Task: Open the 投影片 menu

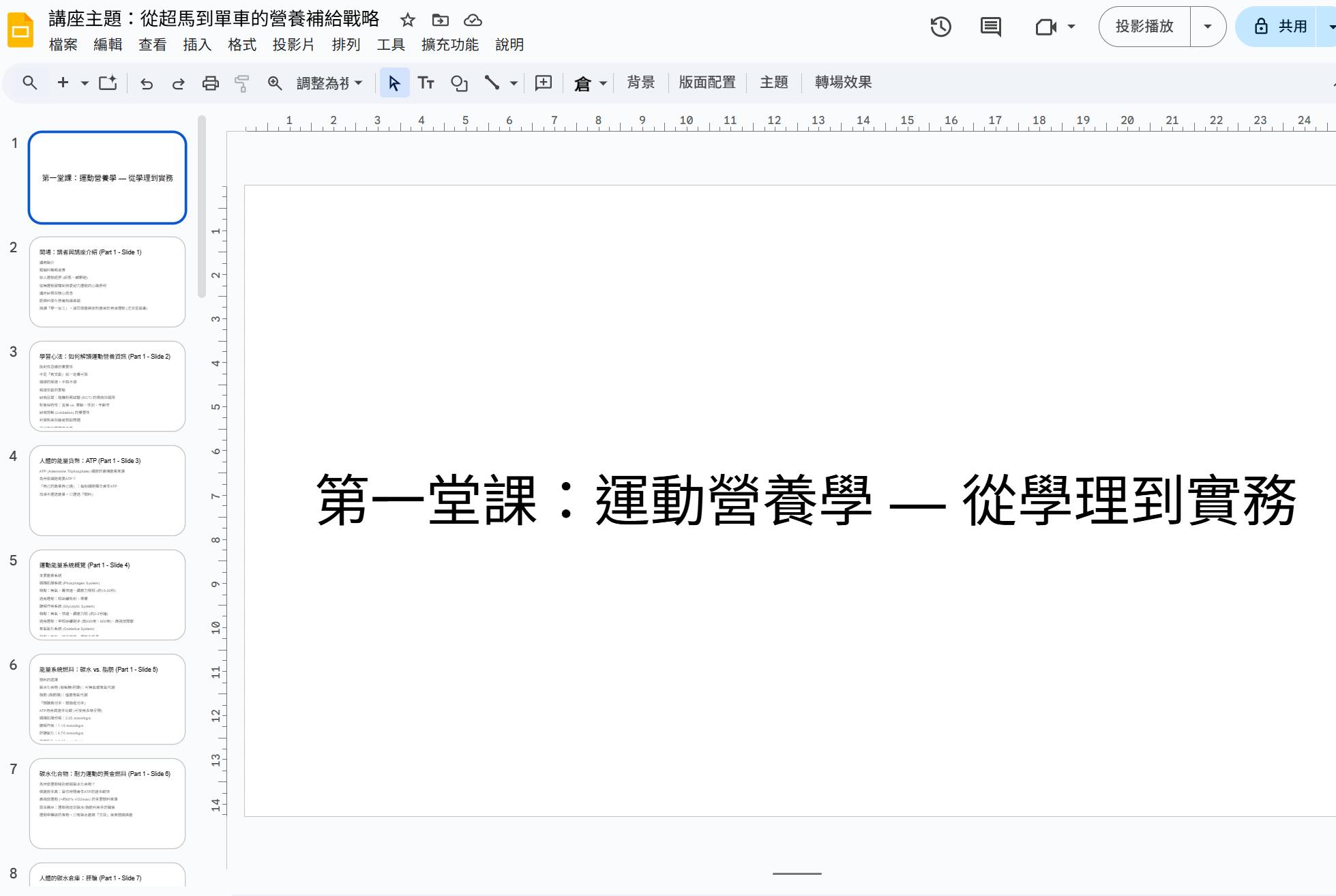Action: 293,45
